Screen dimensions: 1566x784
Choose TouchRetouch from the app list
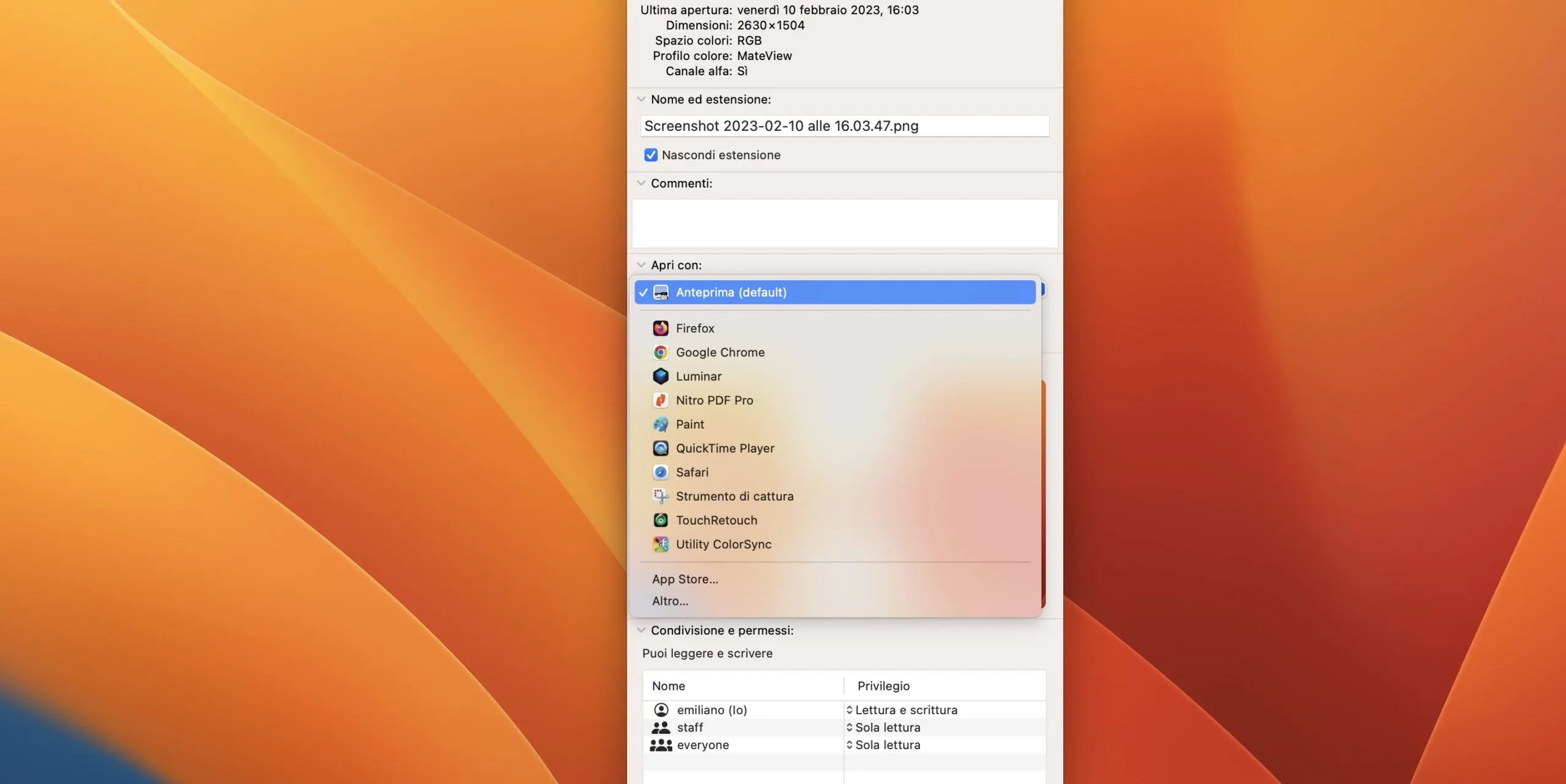pyautogui.click(x=716, y=520)
